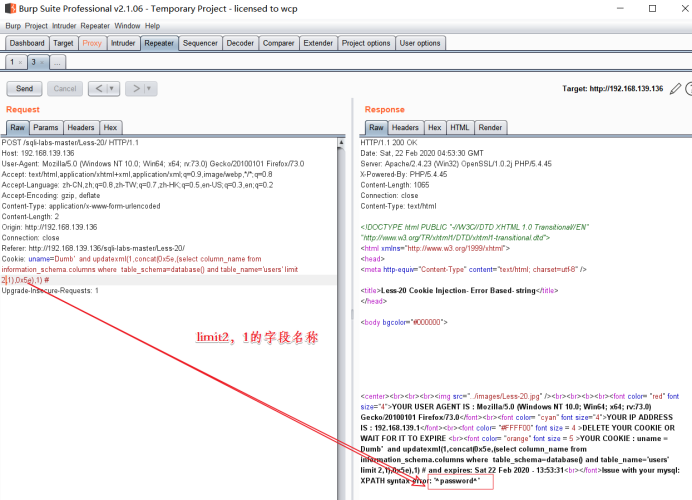
Task: Open the Burp menu
Action: coord(13,26)
